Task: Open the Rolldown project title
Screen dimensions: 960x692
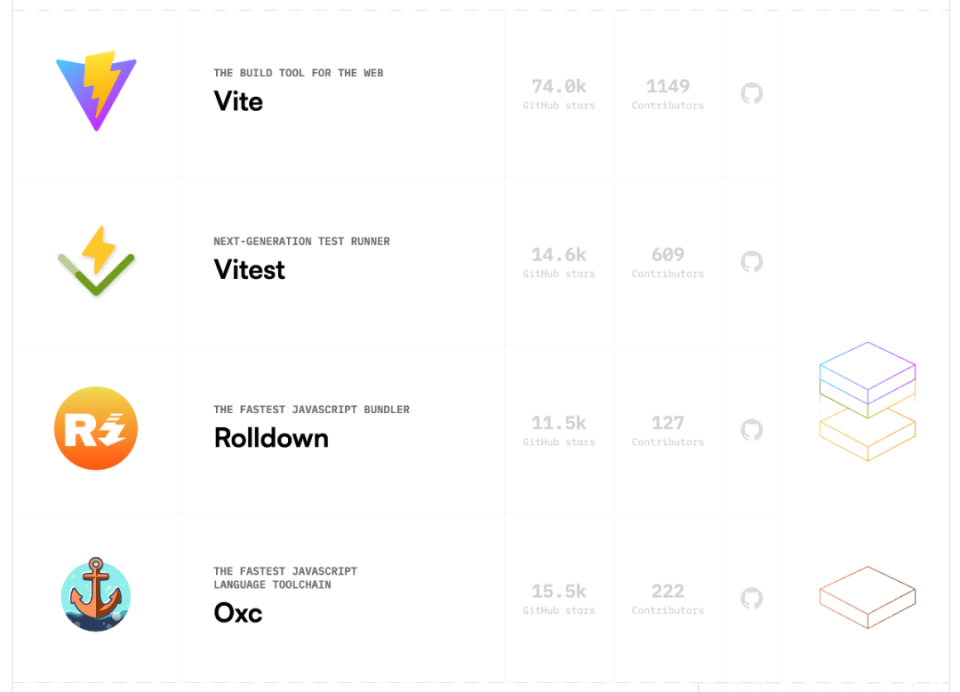Action: click(271, 438)
